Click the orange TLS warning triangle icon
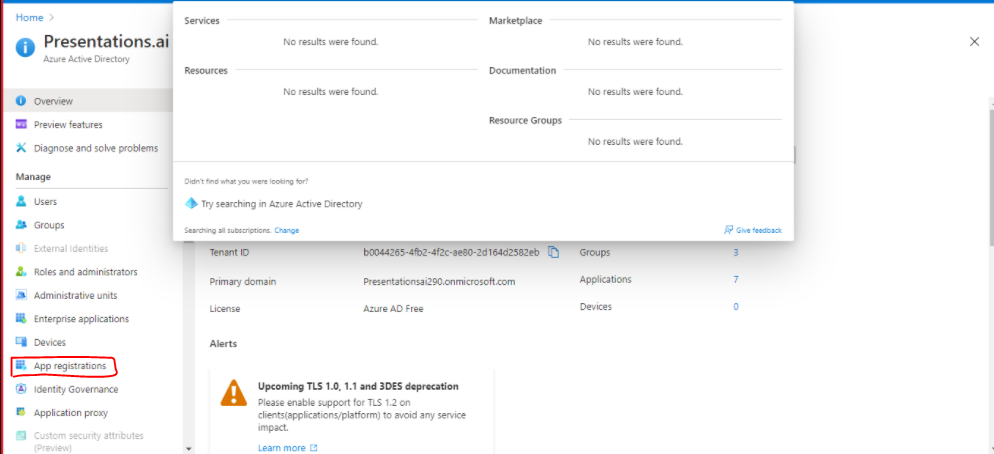 click(234, 393)
